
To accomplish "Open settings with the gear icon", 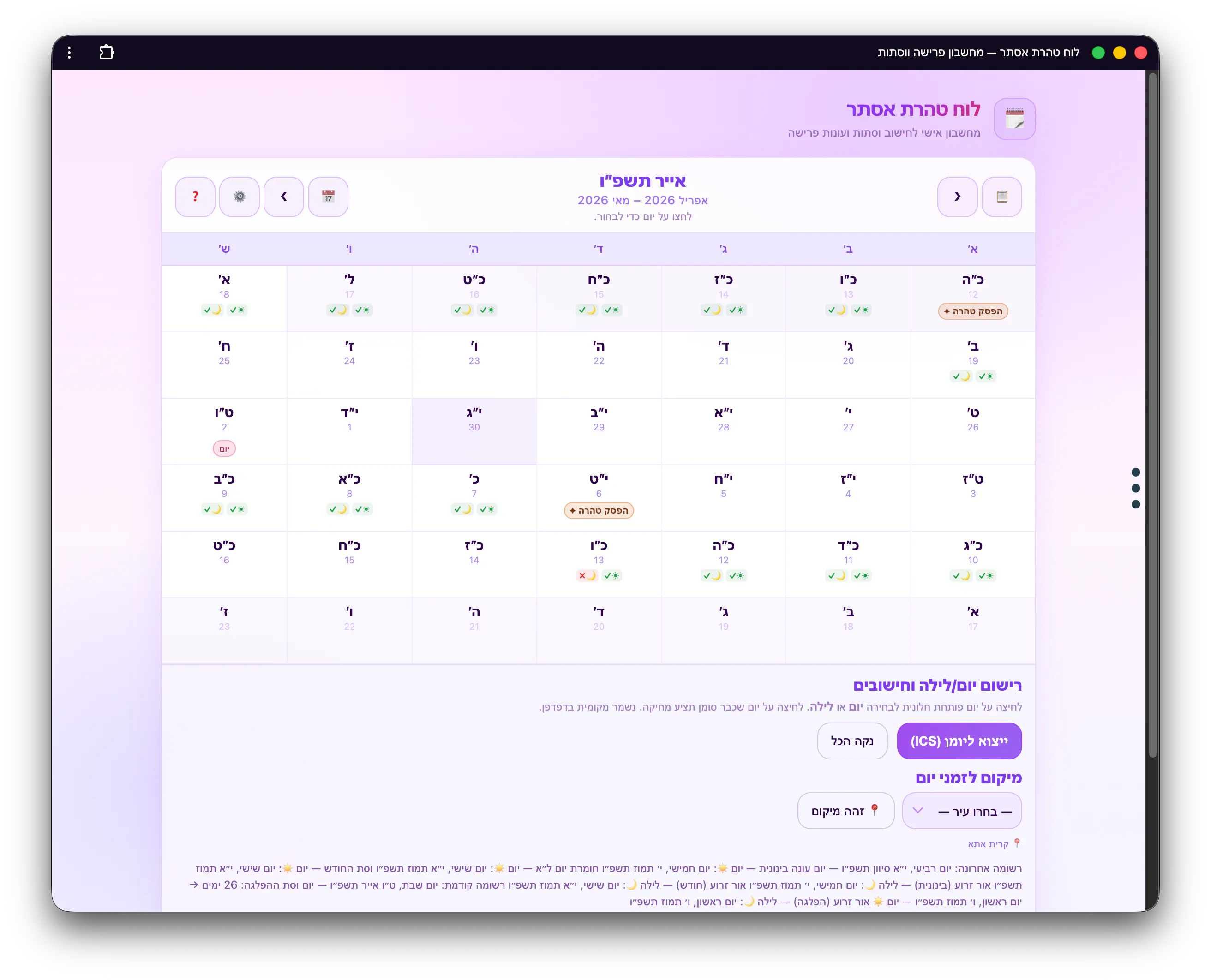I will (x=240, y=197).
